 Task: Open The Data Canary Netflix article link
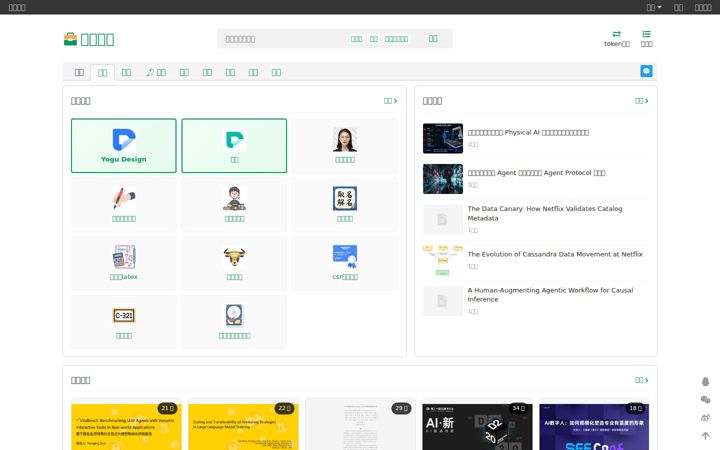(x=545, y=214)
